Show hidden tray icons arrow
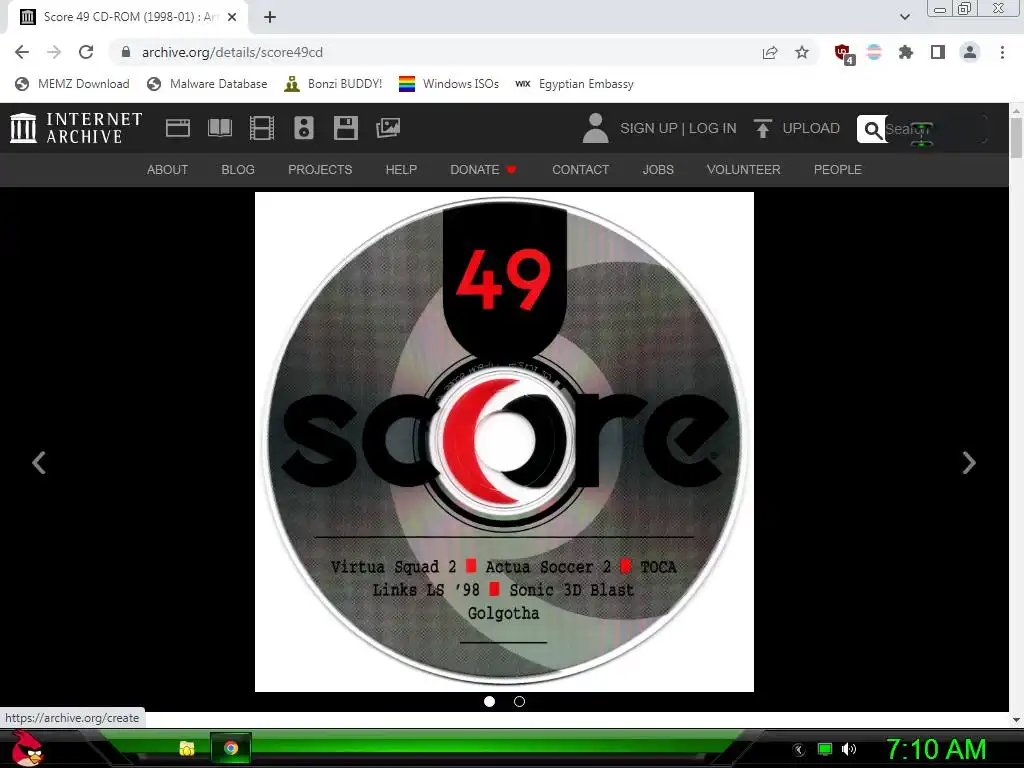The image size is (1024, 768). [x=799, y=750]
